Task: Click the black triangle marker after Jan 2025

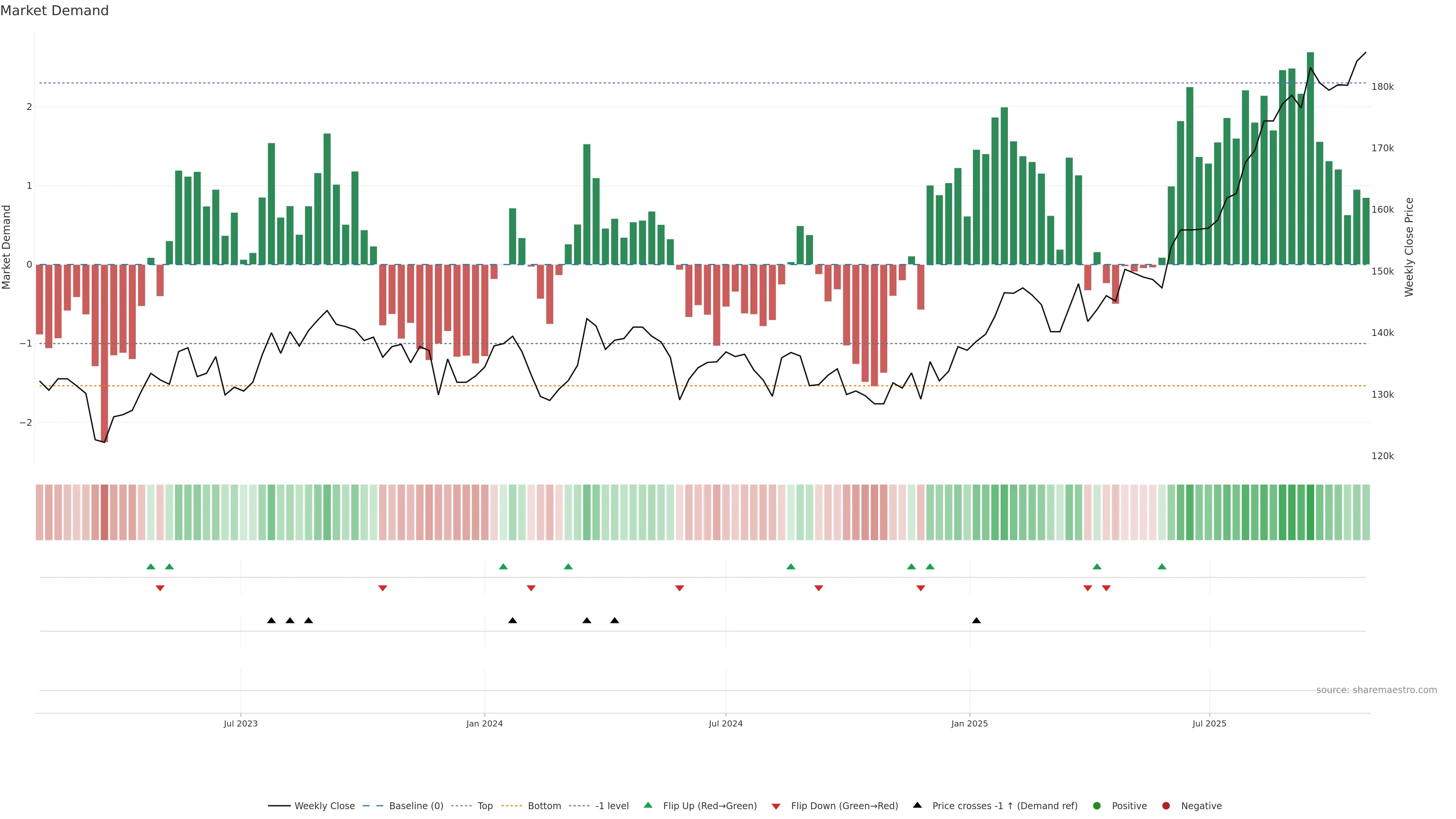Action: [976, 621]
